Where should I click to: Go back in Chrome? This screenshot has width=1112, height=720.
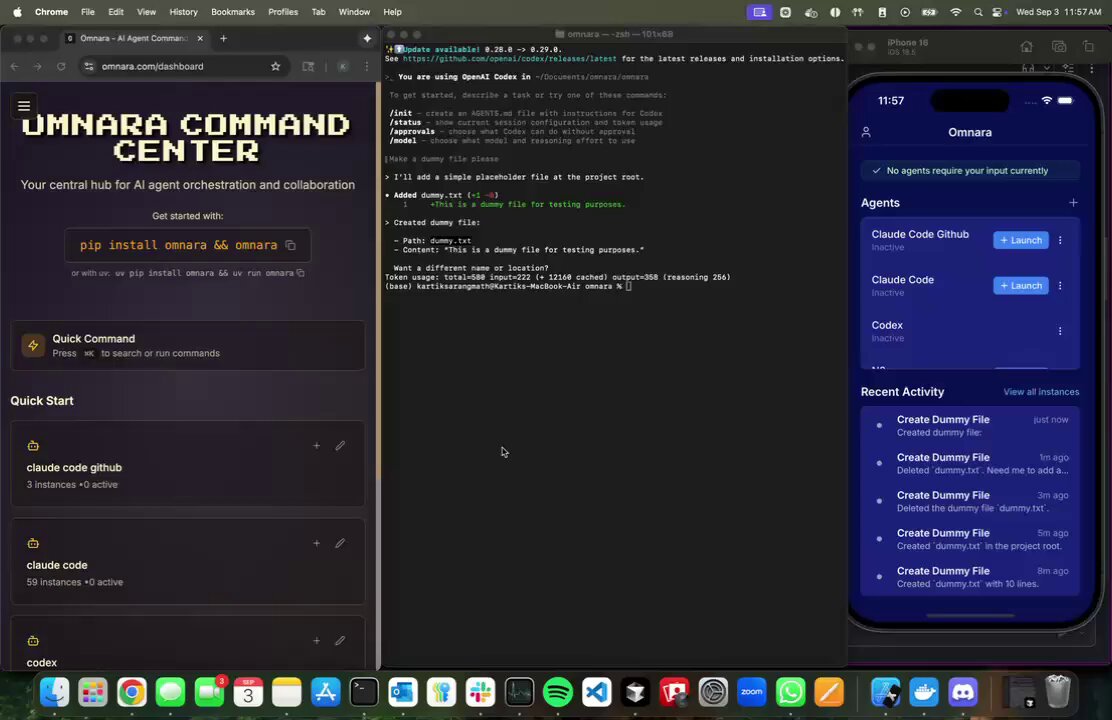click(x=15, y=67)
